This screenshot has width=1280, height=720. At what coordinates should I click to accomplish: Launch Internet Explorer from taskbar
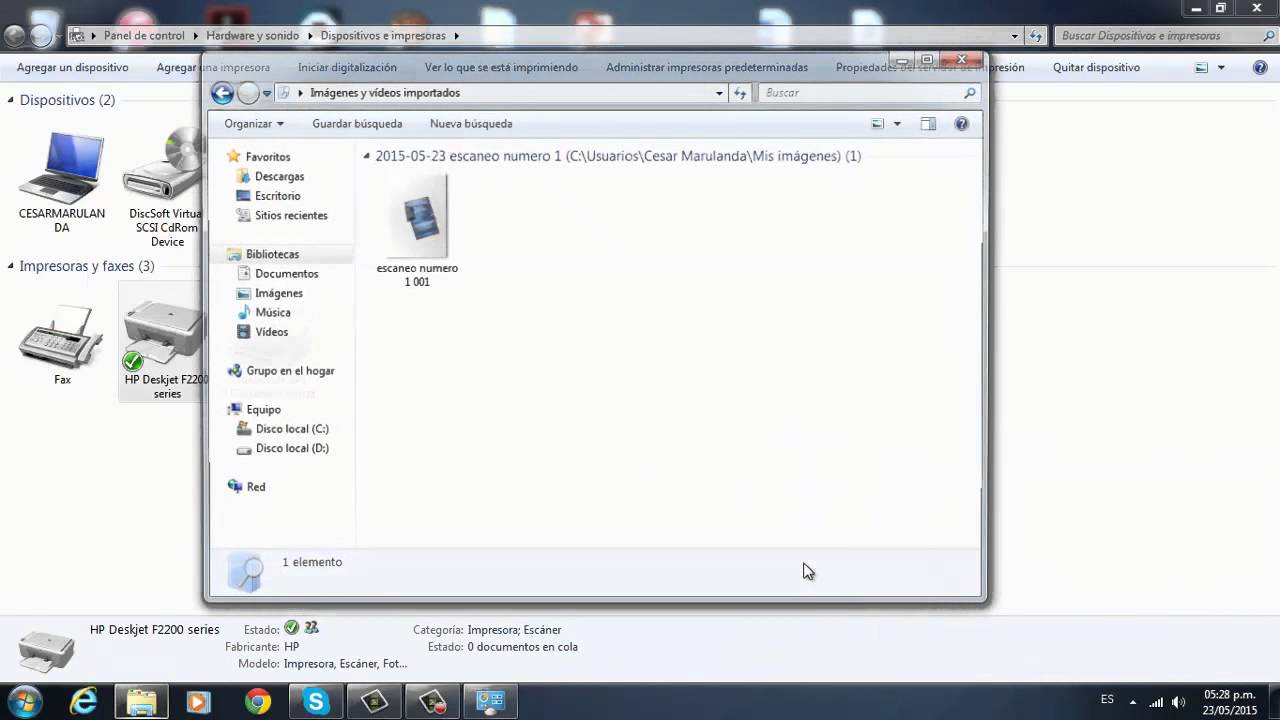click(x=84, y=702)
